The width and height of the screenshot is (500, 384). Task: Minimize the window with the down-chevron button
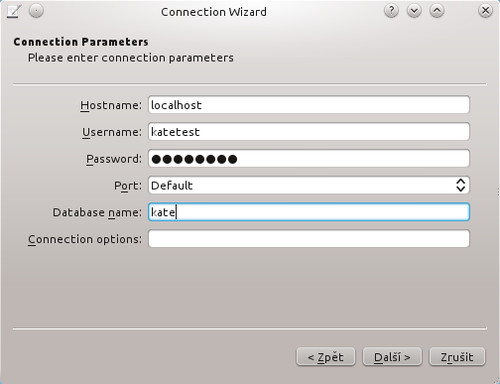click(414, 11)
